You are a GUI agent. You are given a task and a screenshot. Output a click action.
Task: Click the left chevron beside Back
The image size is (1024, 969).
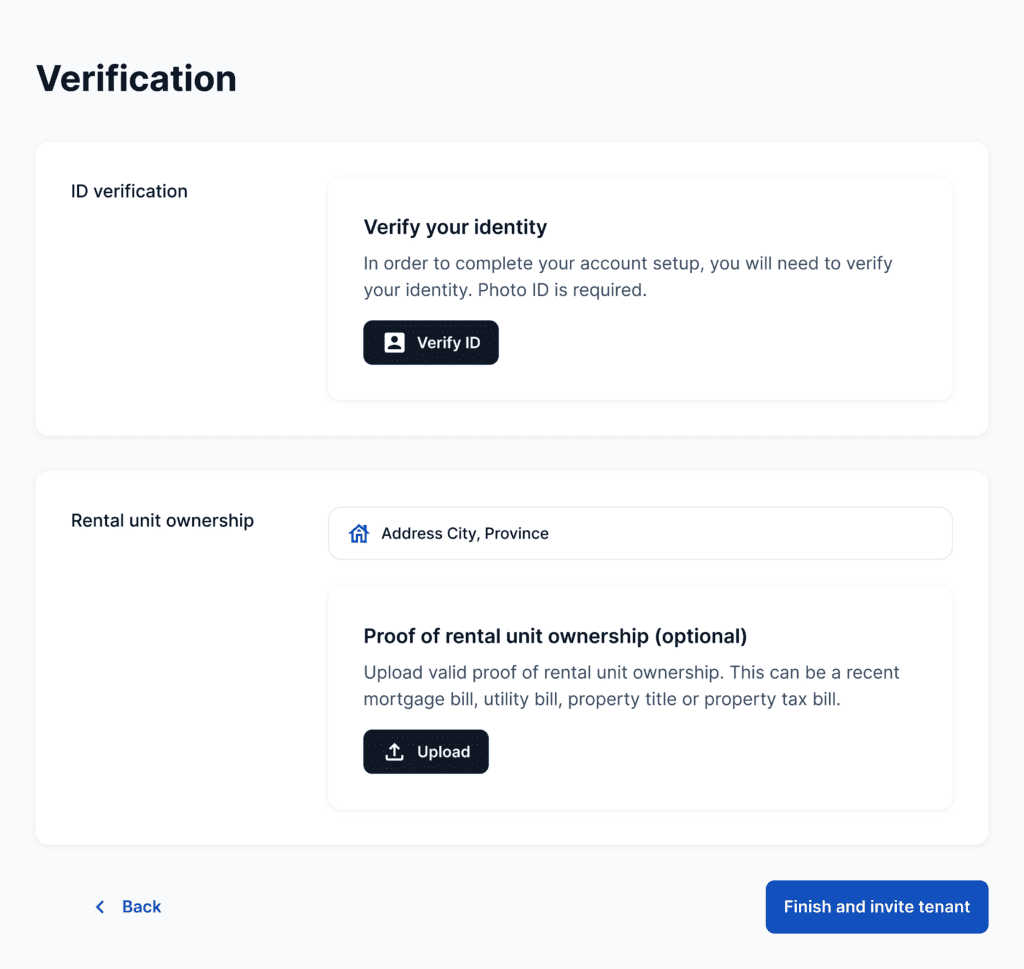point(100,907)
